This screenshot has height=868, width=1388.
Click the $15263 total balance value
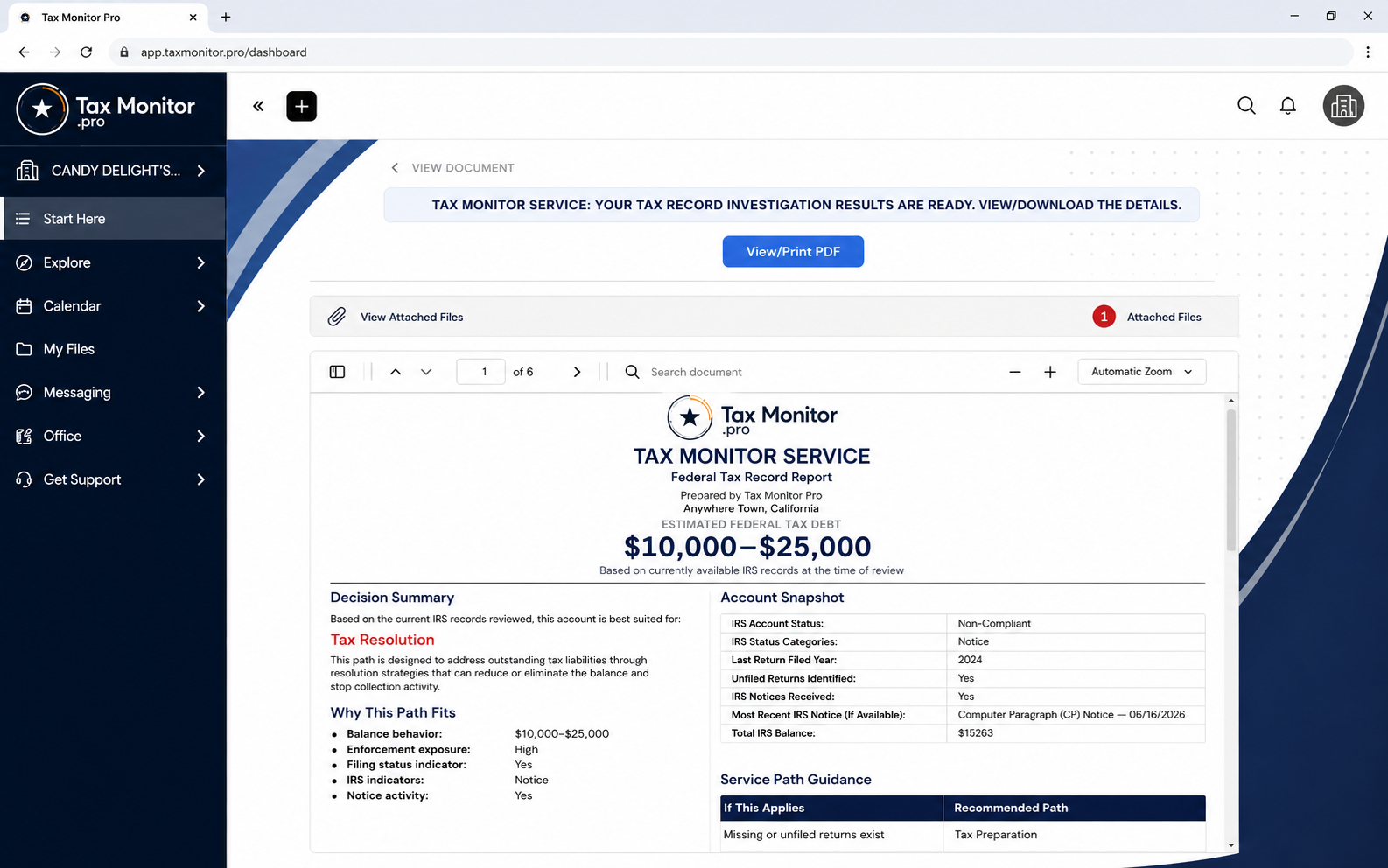[975, 733]
